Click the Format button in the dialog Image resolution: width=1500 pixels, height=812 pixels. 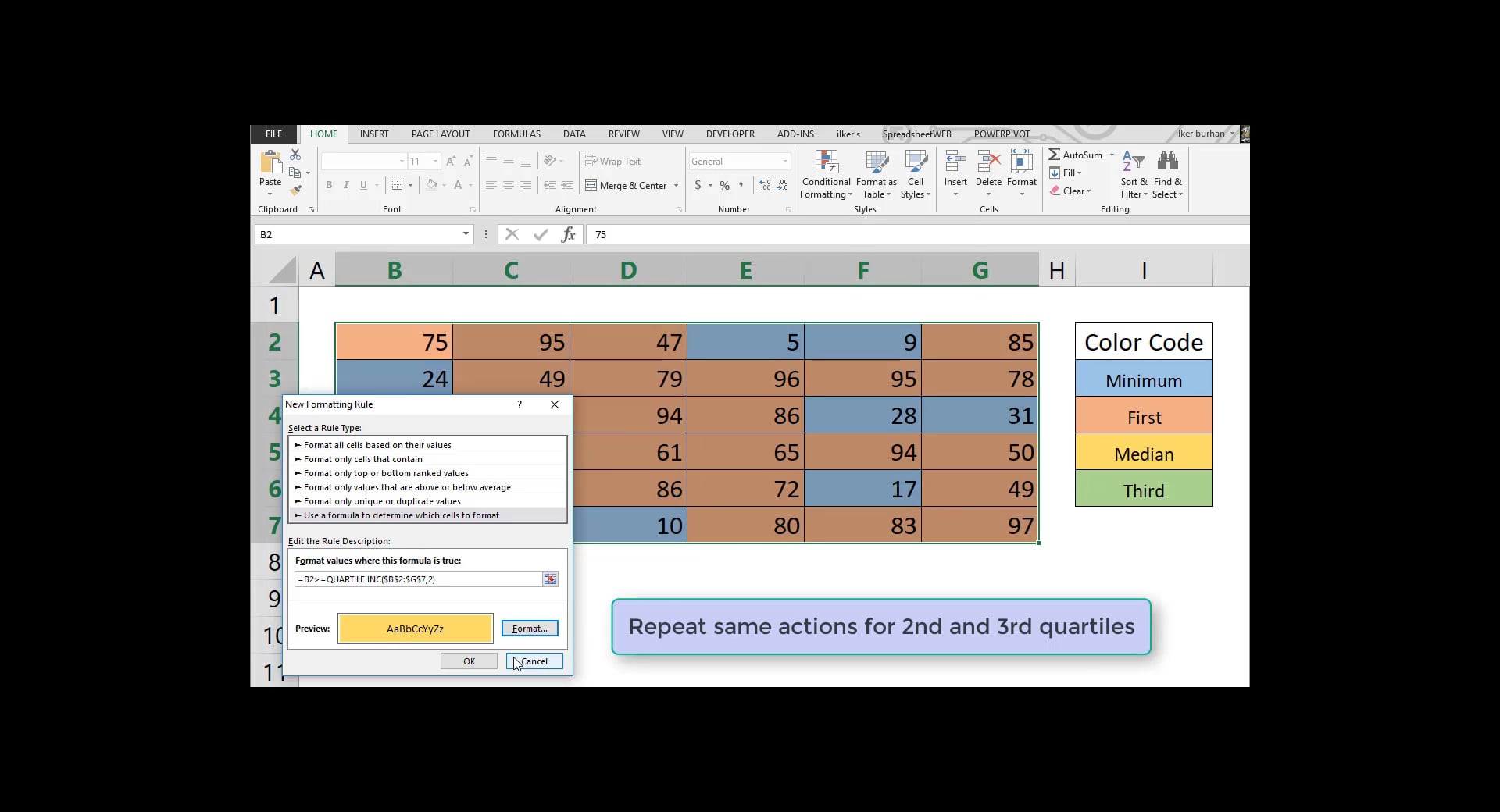tap(529, 629)
